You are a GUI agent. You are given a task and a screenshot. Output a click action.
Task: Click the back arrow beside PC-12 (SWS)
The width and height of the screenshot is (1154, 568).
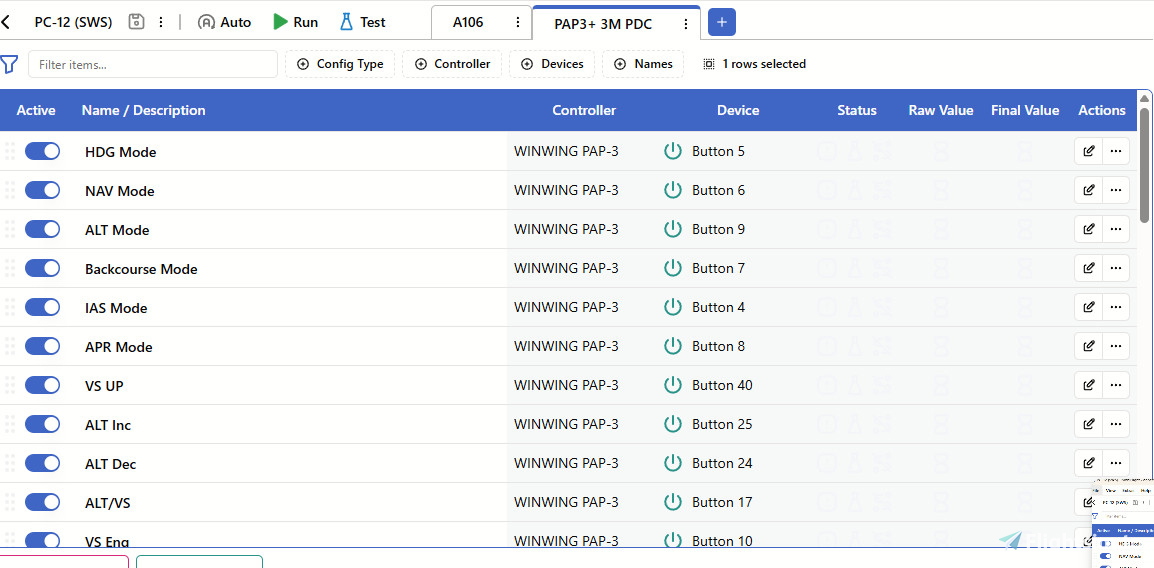6,22
